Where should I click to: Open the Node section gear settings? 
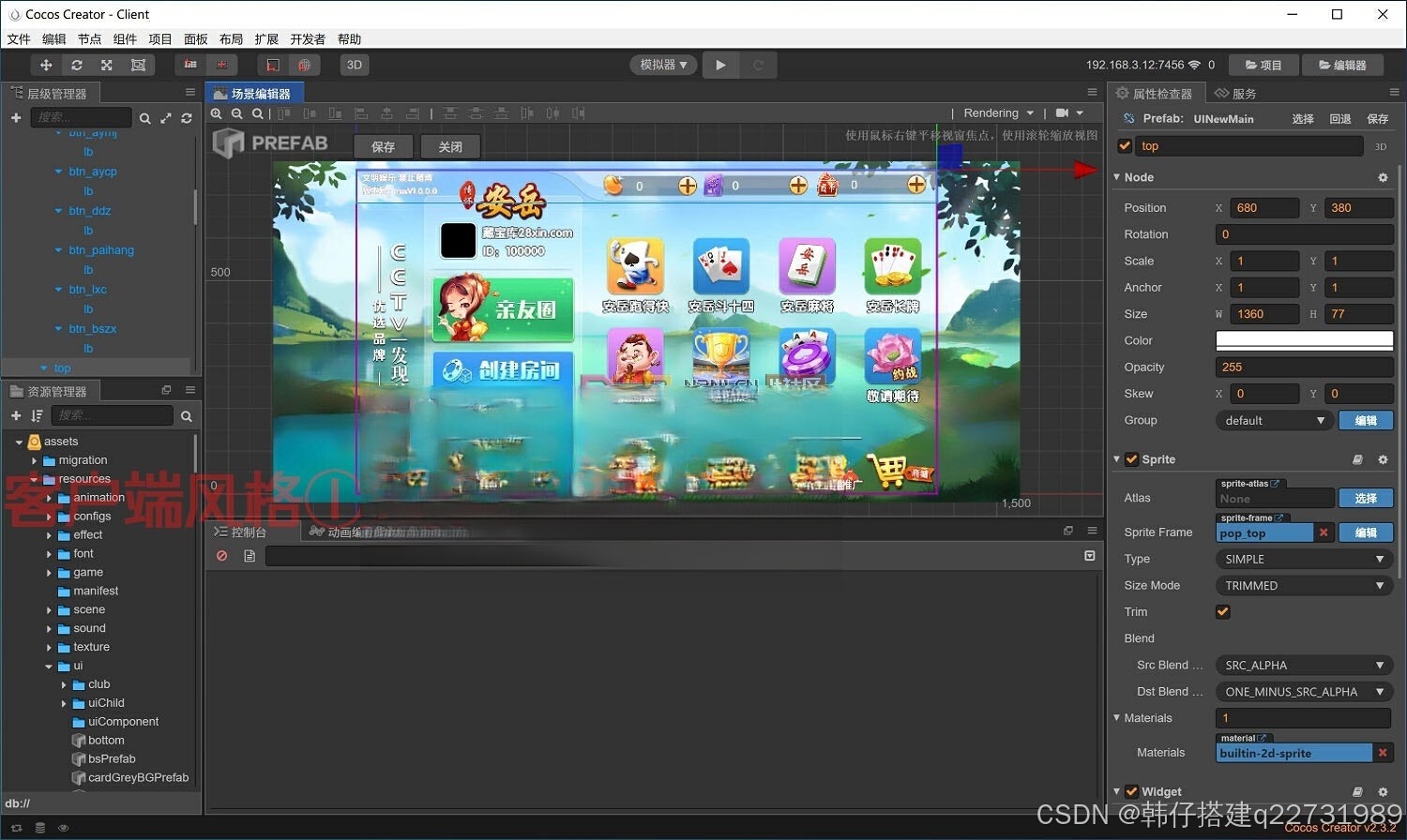(x=1383, y=177)
